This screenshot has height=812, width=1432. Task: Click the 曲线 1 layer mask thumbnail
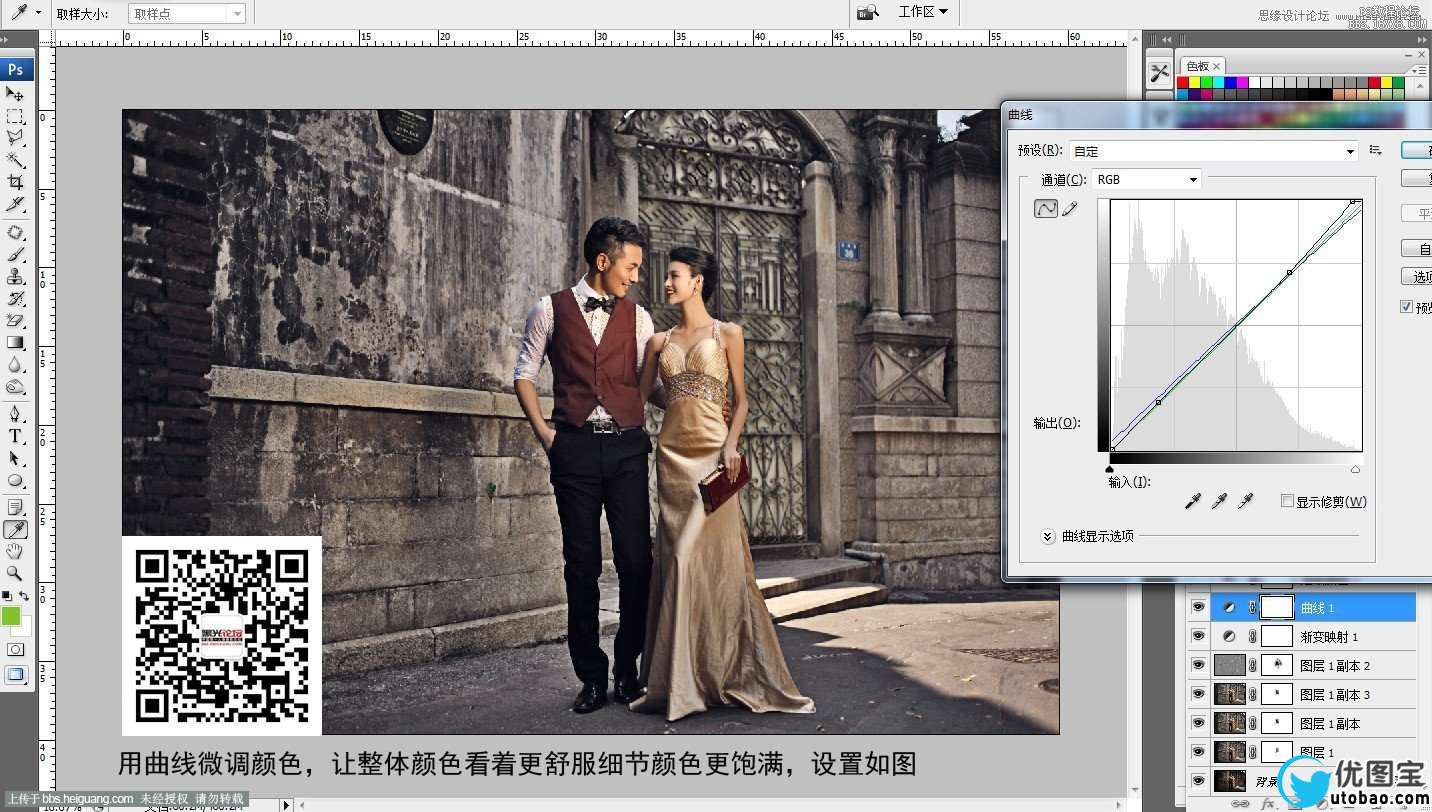pyautogui.click(x=1276, y=607)
